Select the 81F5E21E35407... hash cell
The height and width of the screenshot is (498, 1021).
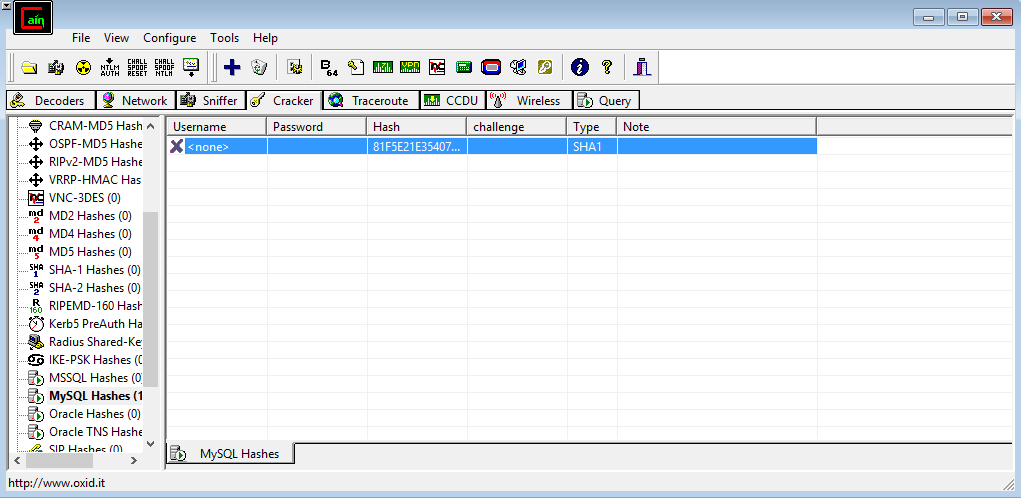point(417,146)
